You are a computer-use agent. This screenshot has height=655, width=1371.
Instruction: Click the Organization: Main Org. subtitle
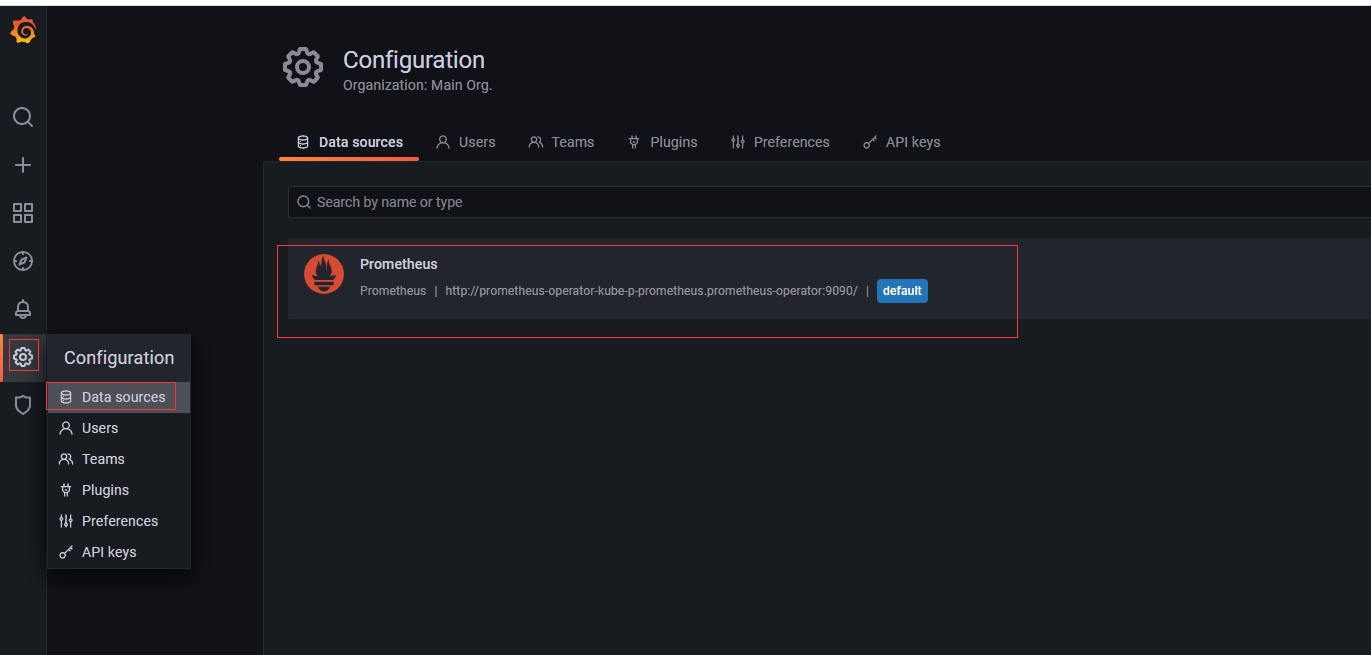coord(418,85)
